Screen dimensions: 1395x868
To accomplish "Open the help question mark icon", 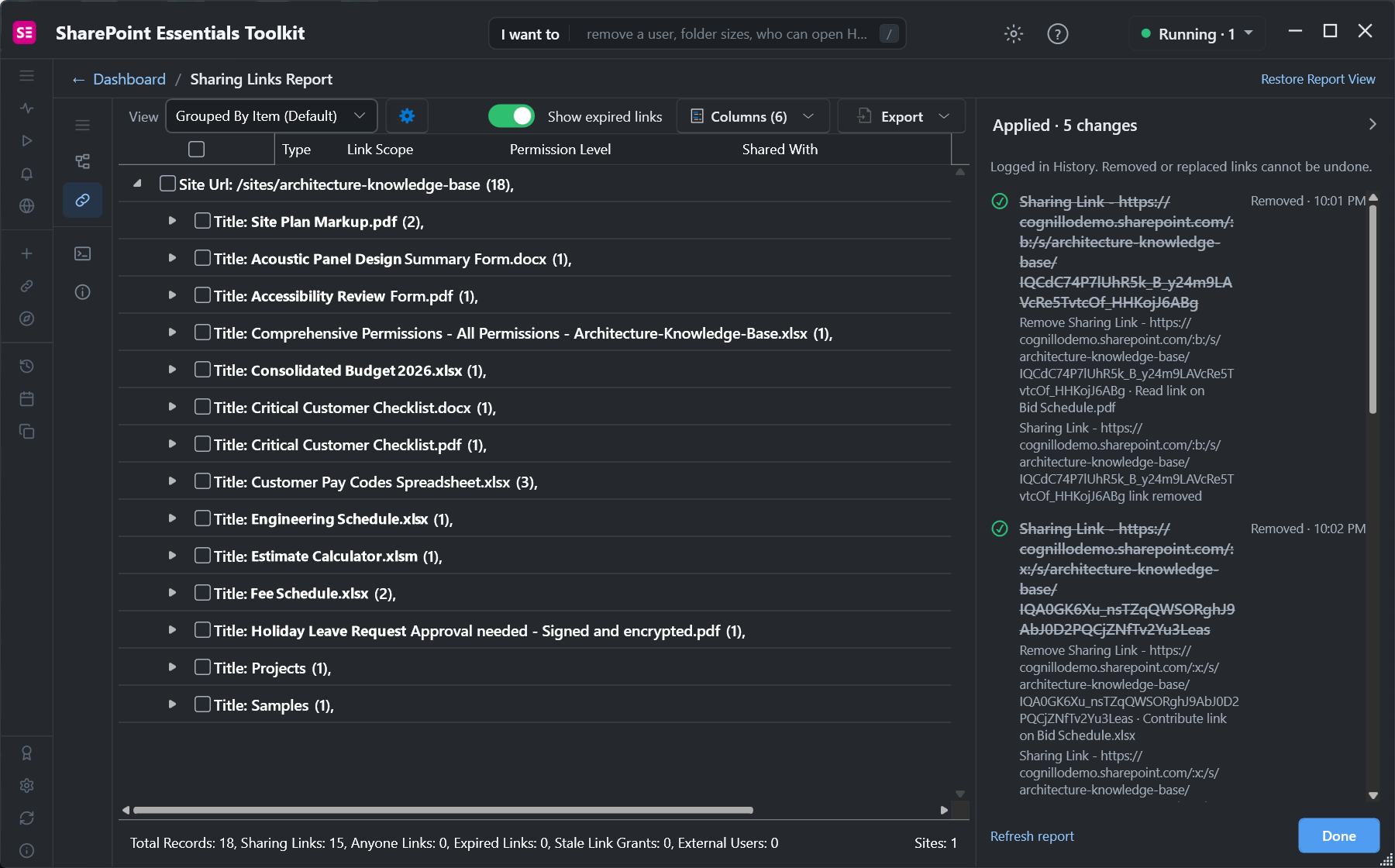I will 1058,33.
